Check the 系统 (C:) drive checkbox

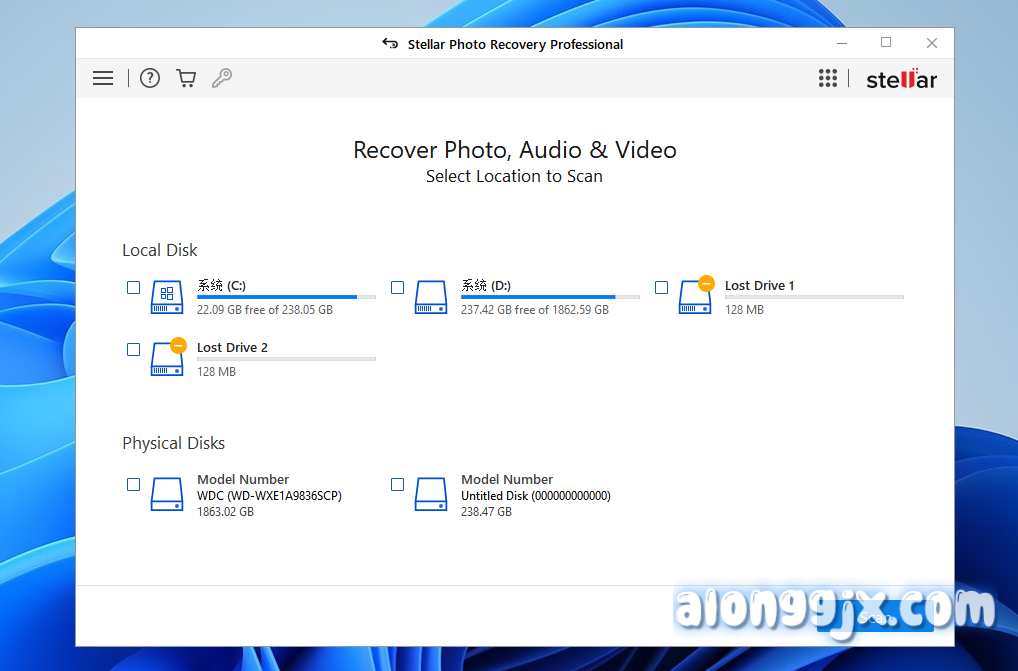134,288
